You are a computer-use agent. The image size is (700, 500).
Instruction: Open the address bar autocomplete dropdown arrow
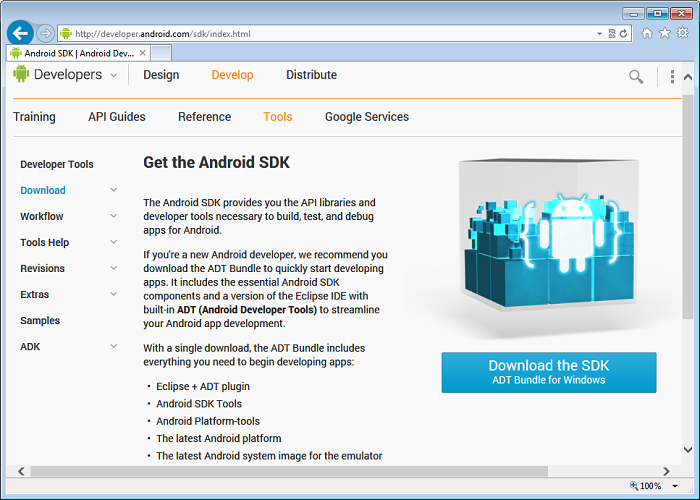pos(600,34)
